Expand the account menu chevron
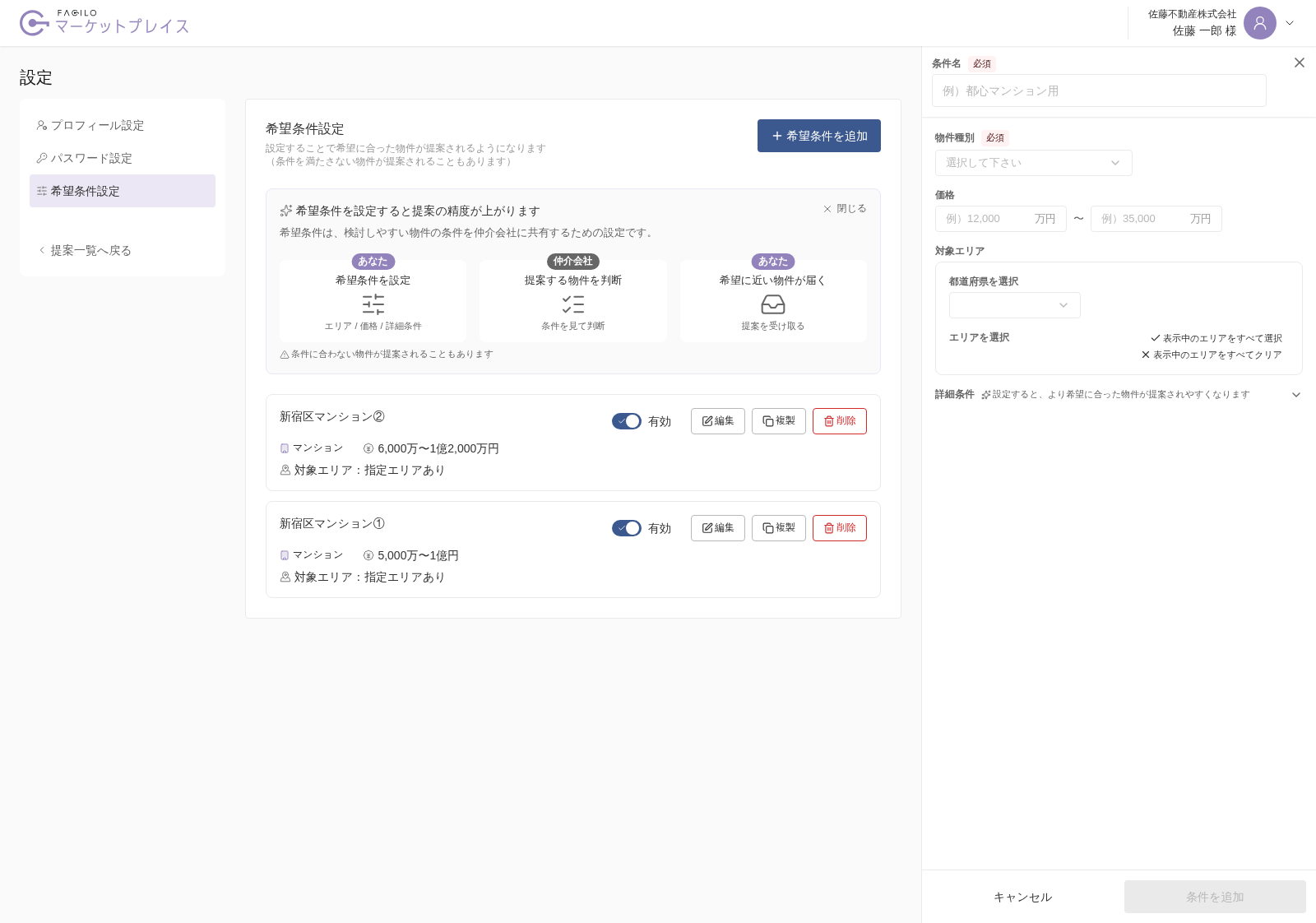Viewport: 1316px width, 923px height. [1290, 23]
